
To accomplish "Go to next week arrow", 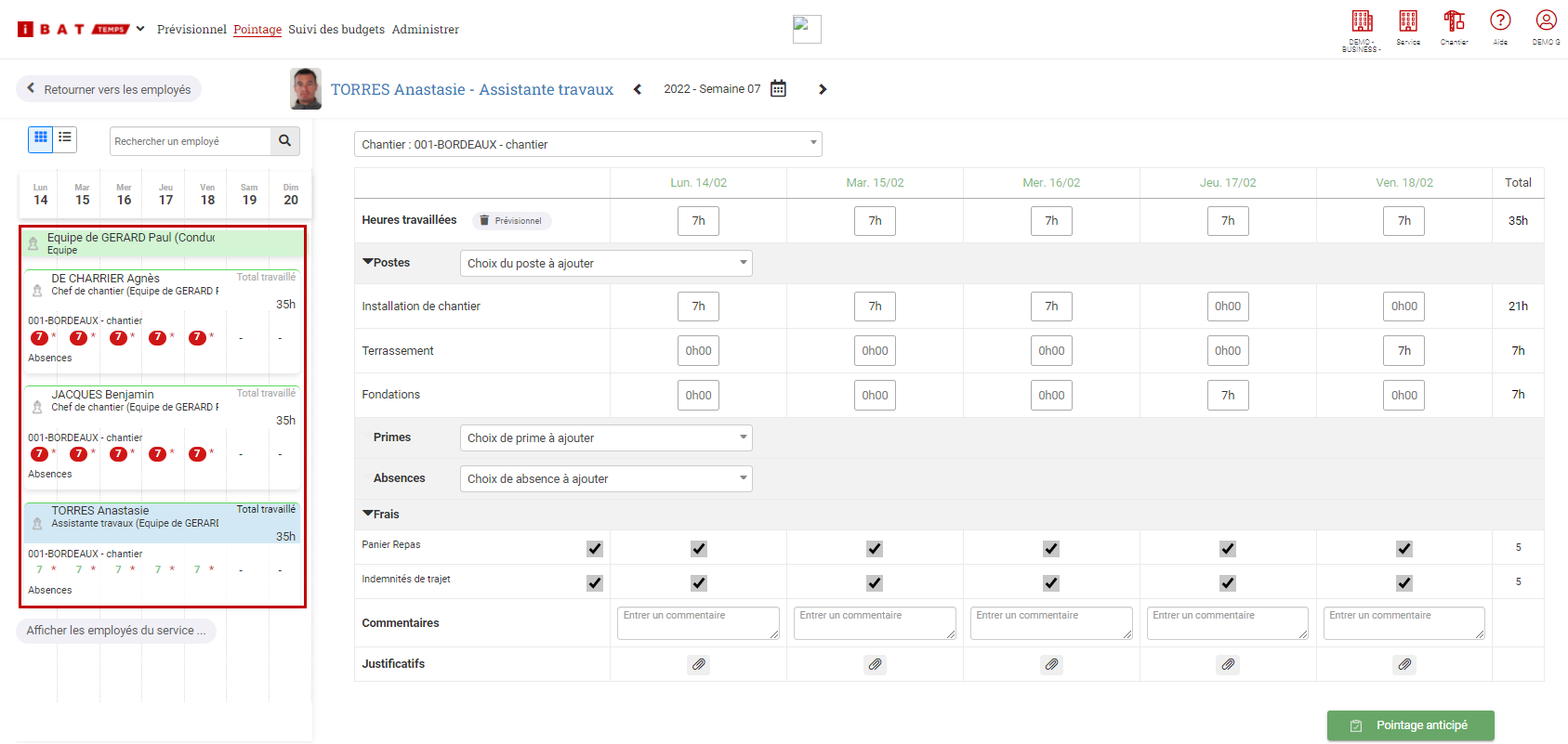I will pyautogui.click(x=823, y=89).
